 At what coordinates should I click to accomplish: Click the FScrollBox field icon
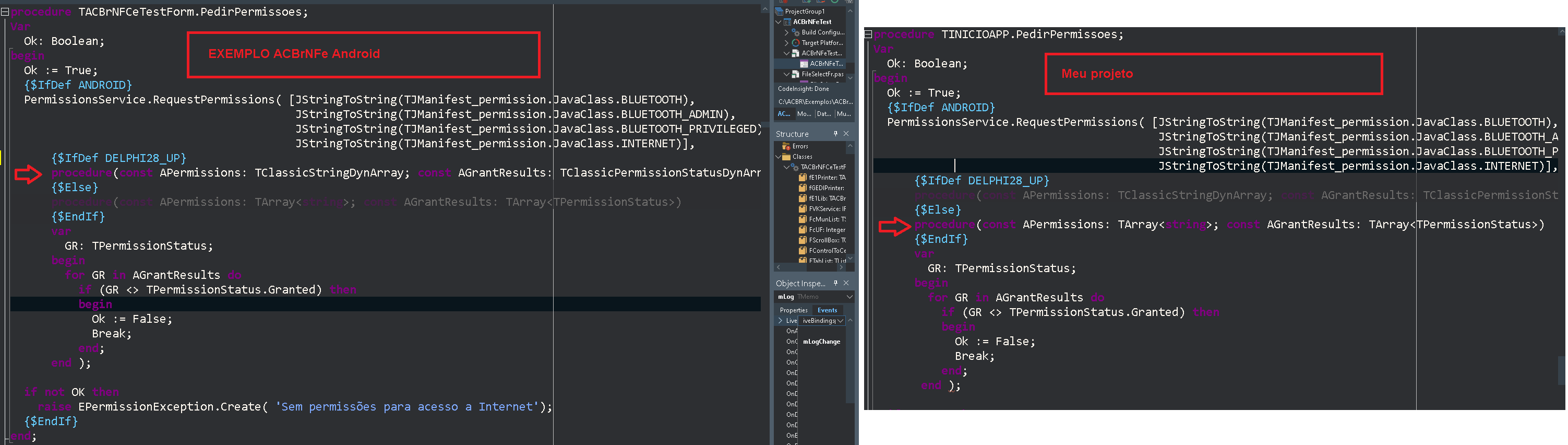coord(802,240)
